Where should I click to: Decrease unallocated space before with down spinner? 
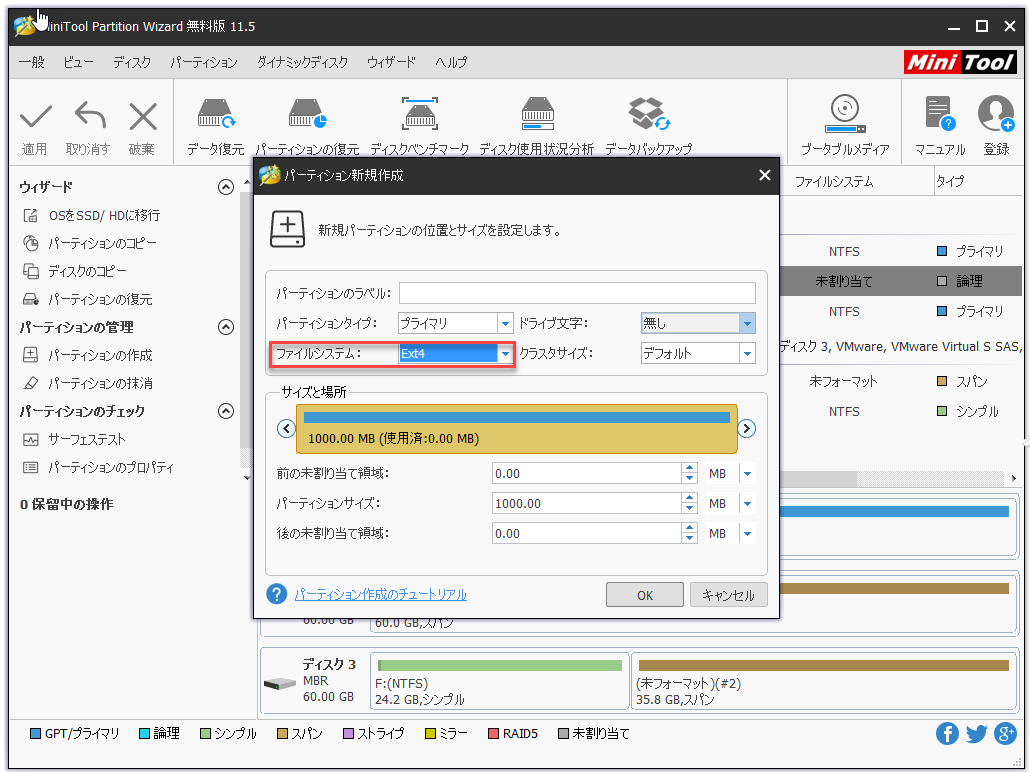pyautogui.click(x=689, y=479)
